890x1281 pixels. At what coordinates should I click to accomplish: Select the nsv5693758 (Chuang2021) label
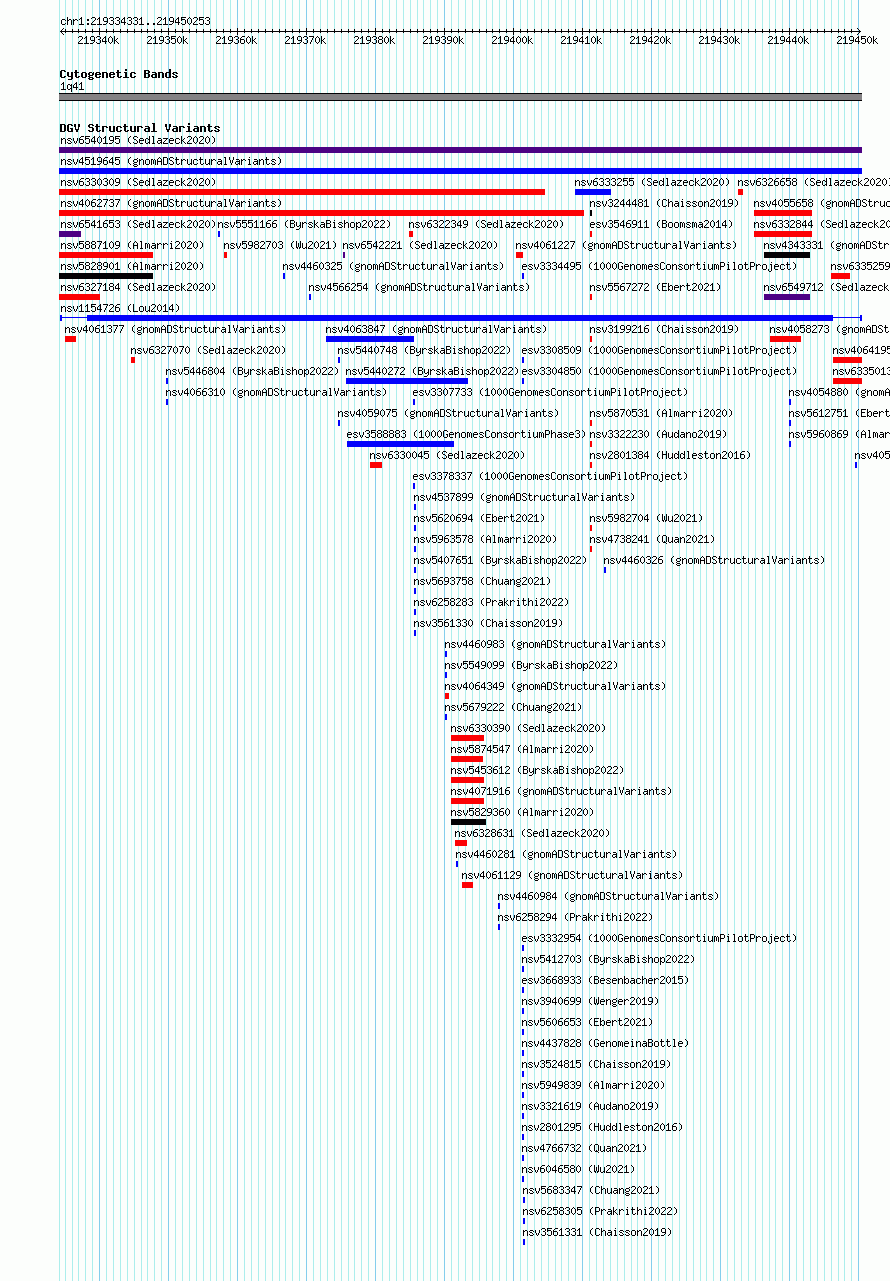[482, 581]
